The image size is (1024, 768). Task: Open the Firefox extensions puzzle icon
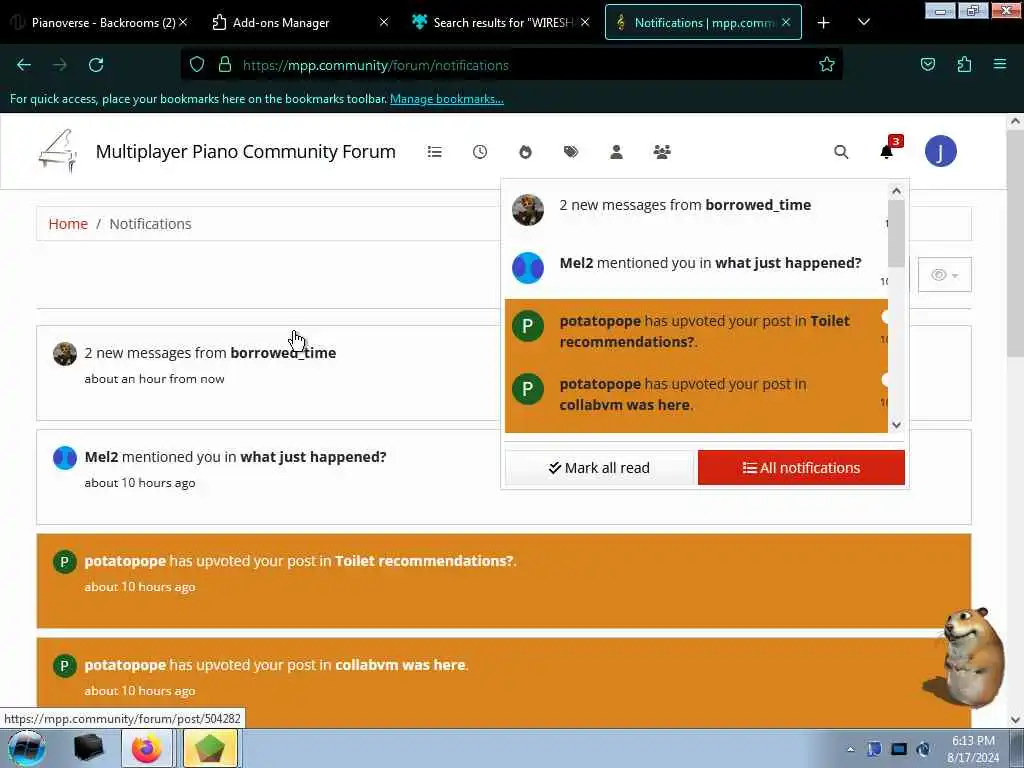(x=964, y=64)
